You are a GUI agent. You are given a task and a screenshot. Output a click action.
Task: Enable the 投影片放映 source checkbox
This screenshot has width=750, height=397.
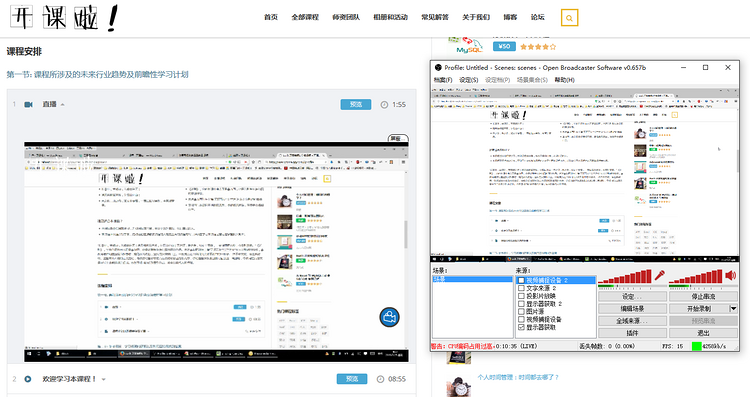click(521, 296)
